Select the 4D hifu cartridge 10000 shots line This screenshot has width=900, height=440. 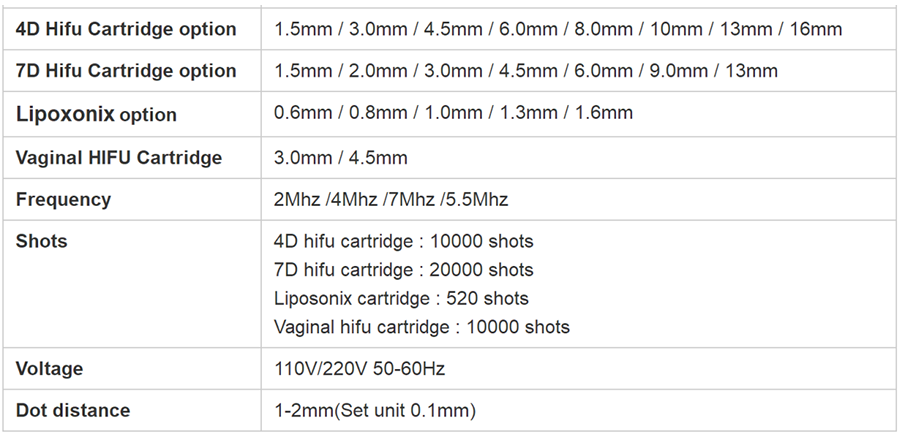(x=403, y=241)
